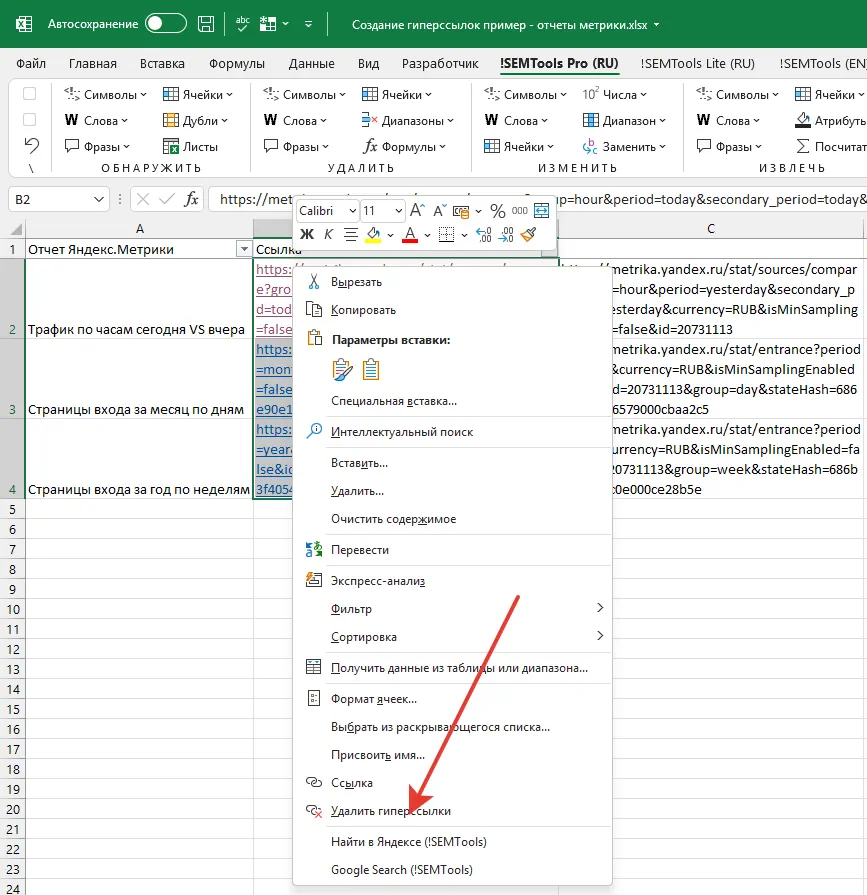Screen dimensions: 867x895
Task: Click the percent format icon
Action: tap(498, 211)
